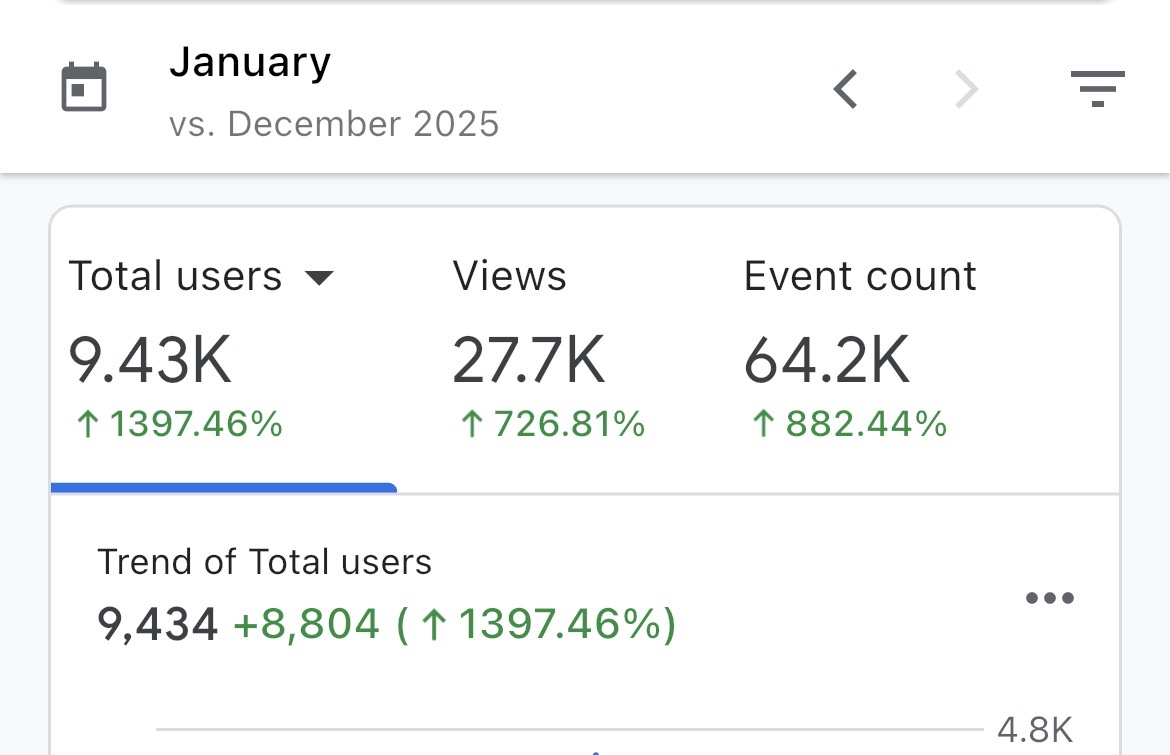Tap the up arrow beside 882.44%
Screen dimensions: 1170x755
tap(763, 425)
